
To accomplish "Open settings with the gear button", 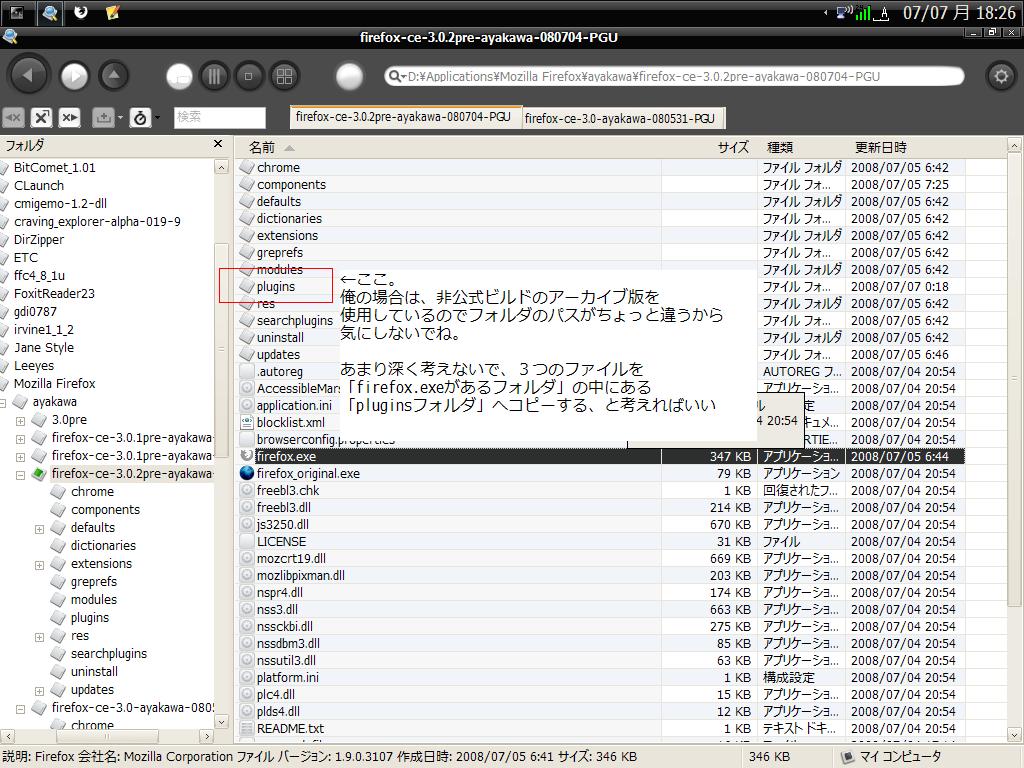I will pyautogui.click(x=1000, y=77).
